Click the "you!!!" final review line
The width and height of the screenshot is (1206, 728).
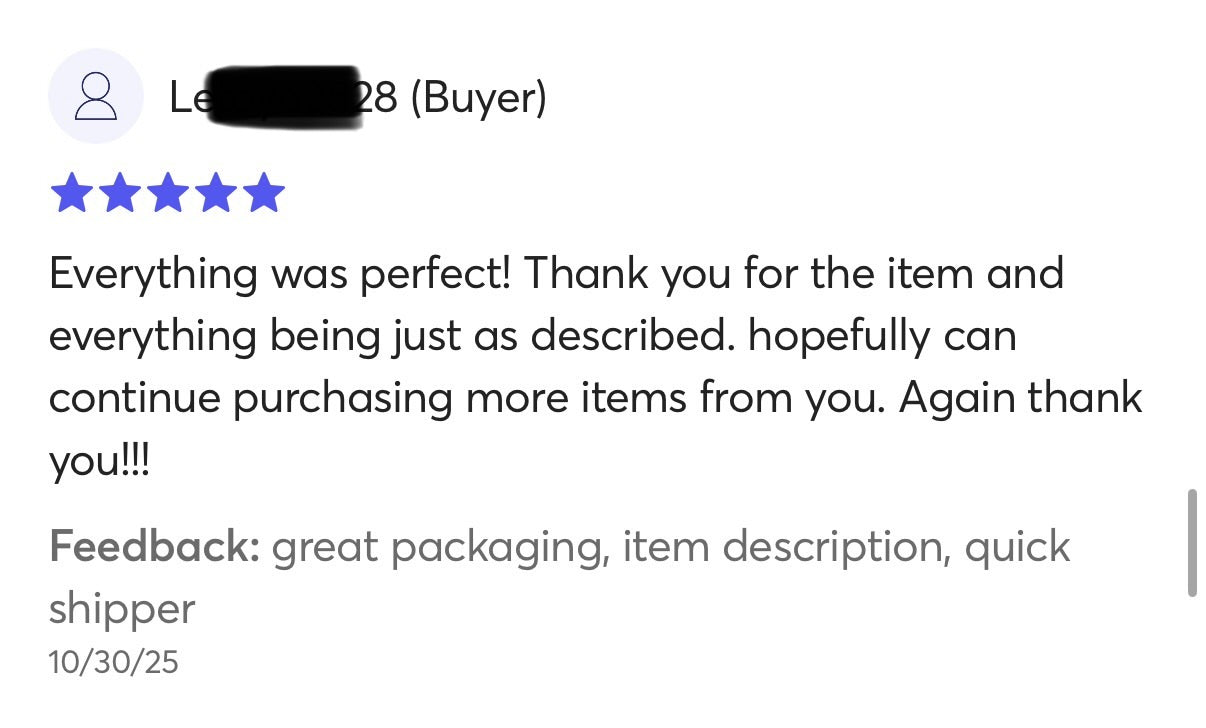click(x=99, y=460)
